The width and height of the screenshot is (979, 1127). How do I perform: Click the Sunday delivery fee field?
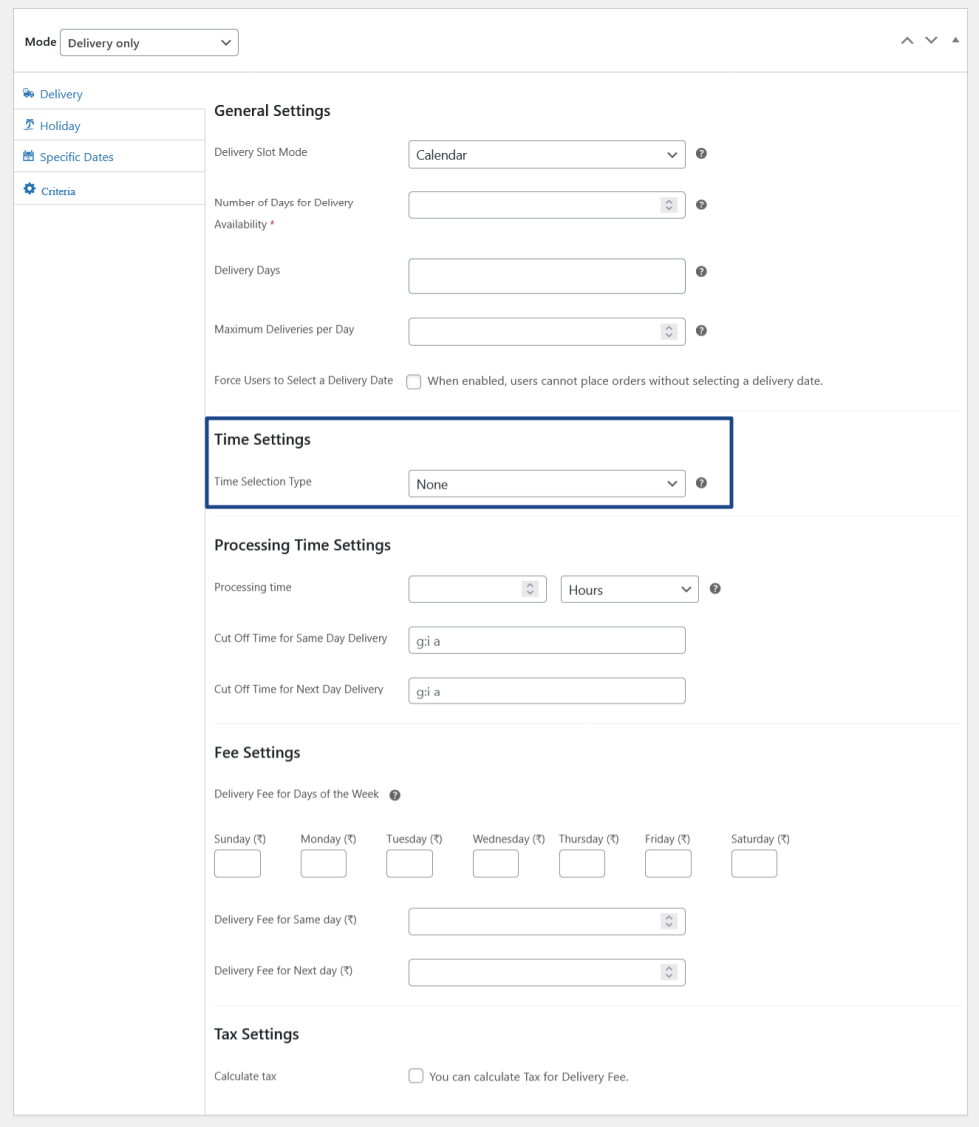237,864
